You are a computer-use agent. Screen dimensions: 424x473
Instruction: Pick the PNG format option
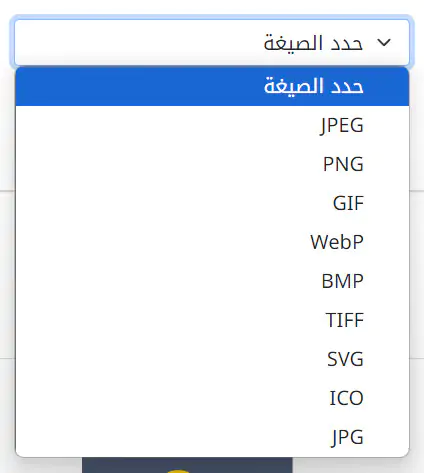(212, 164)
